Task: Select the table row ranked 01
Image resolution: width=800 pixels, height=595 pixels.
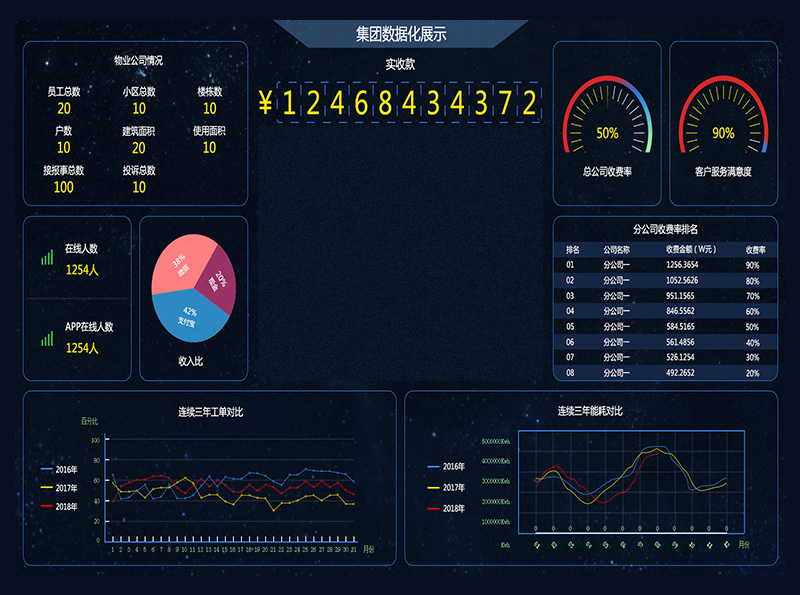Action: (664, 265)
